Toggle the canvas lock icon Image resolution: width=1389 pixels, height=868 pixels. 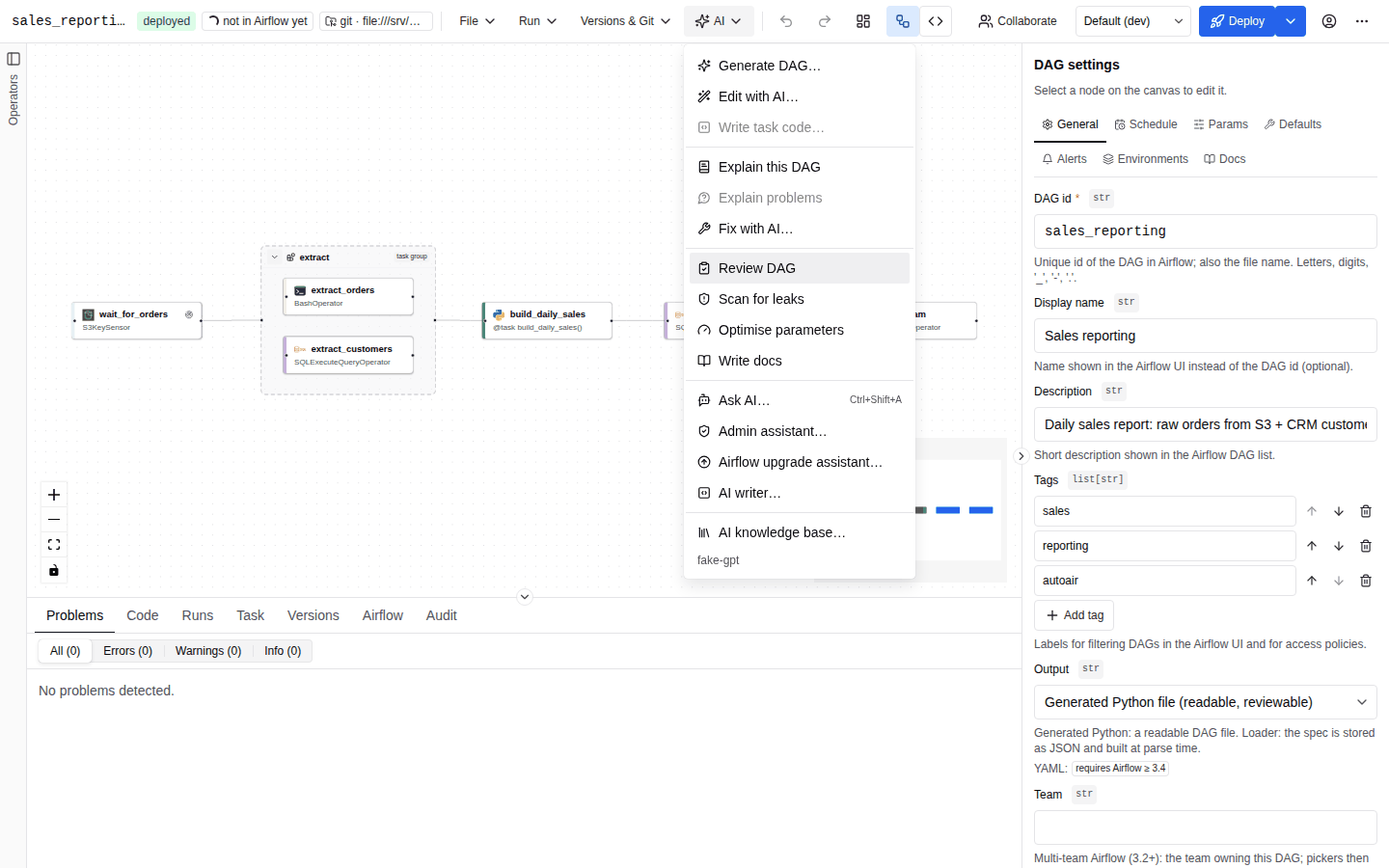point(54,570)
